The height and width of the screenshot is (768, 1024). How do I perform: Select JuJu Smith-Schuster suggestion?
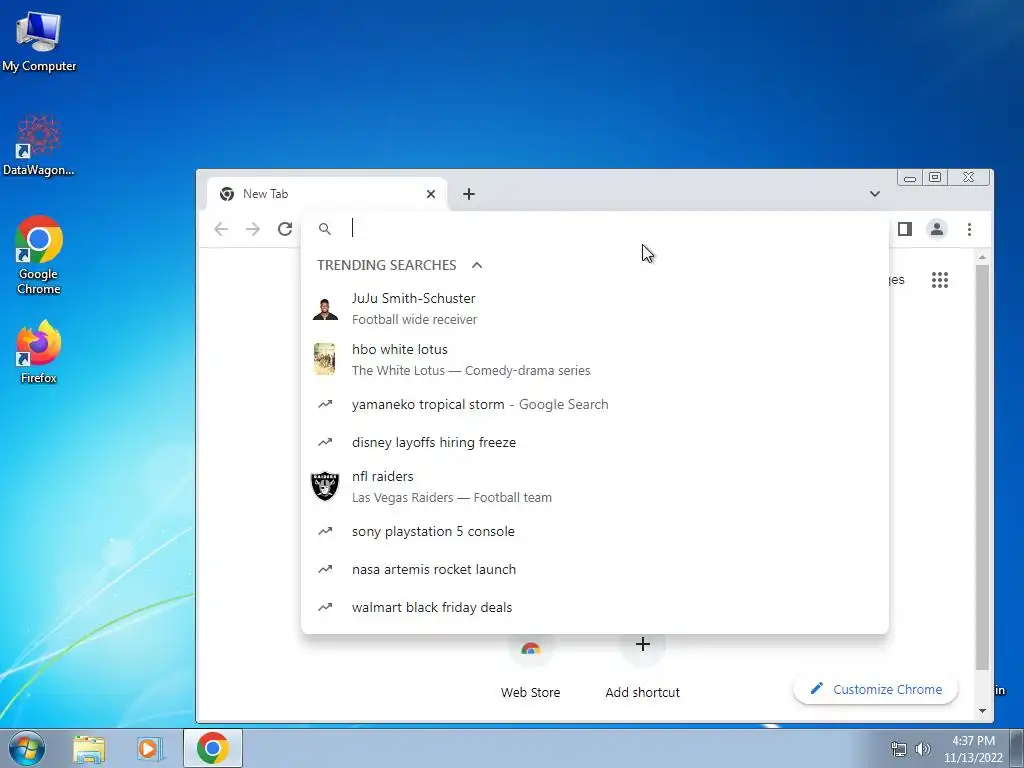click(x=594, y=308)
